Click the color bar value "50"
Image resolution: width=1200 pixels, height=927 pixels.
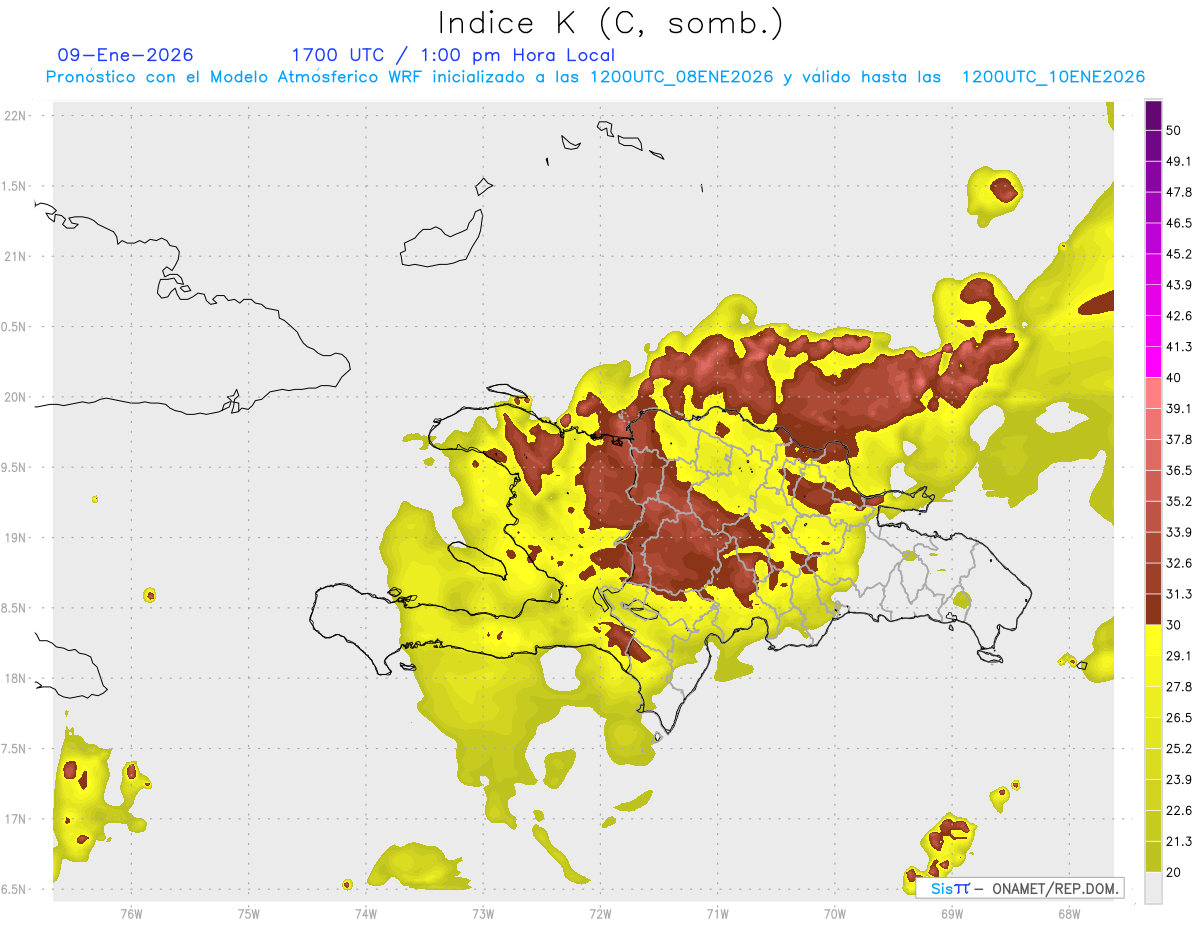(1174, 131)
